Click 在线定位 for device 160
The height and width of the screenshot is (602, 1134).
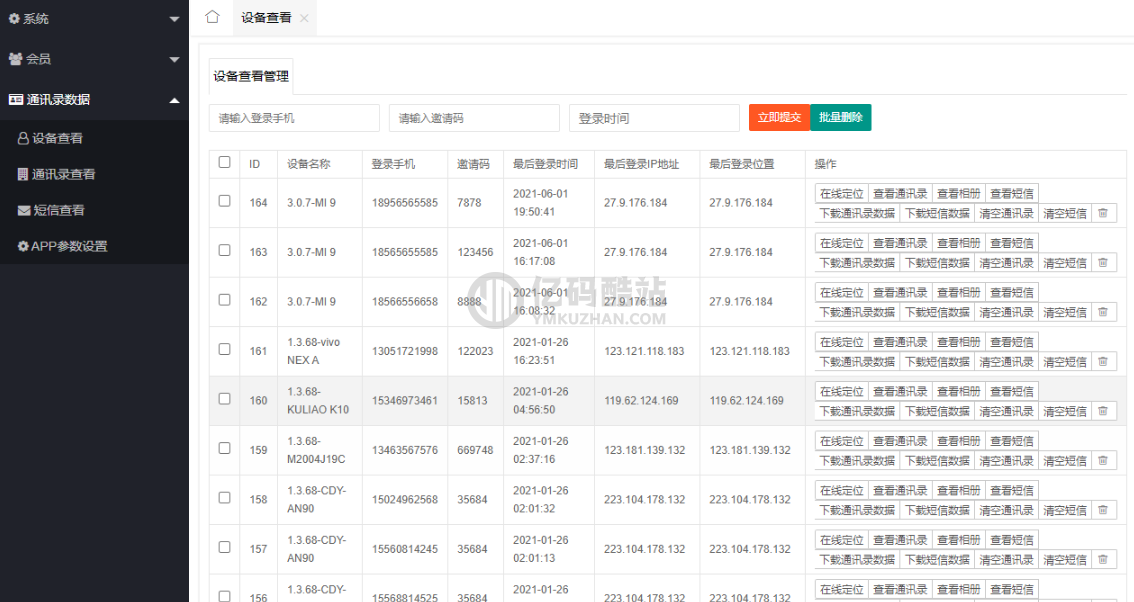pos(842,391)
